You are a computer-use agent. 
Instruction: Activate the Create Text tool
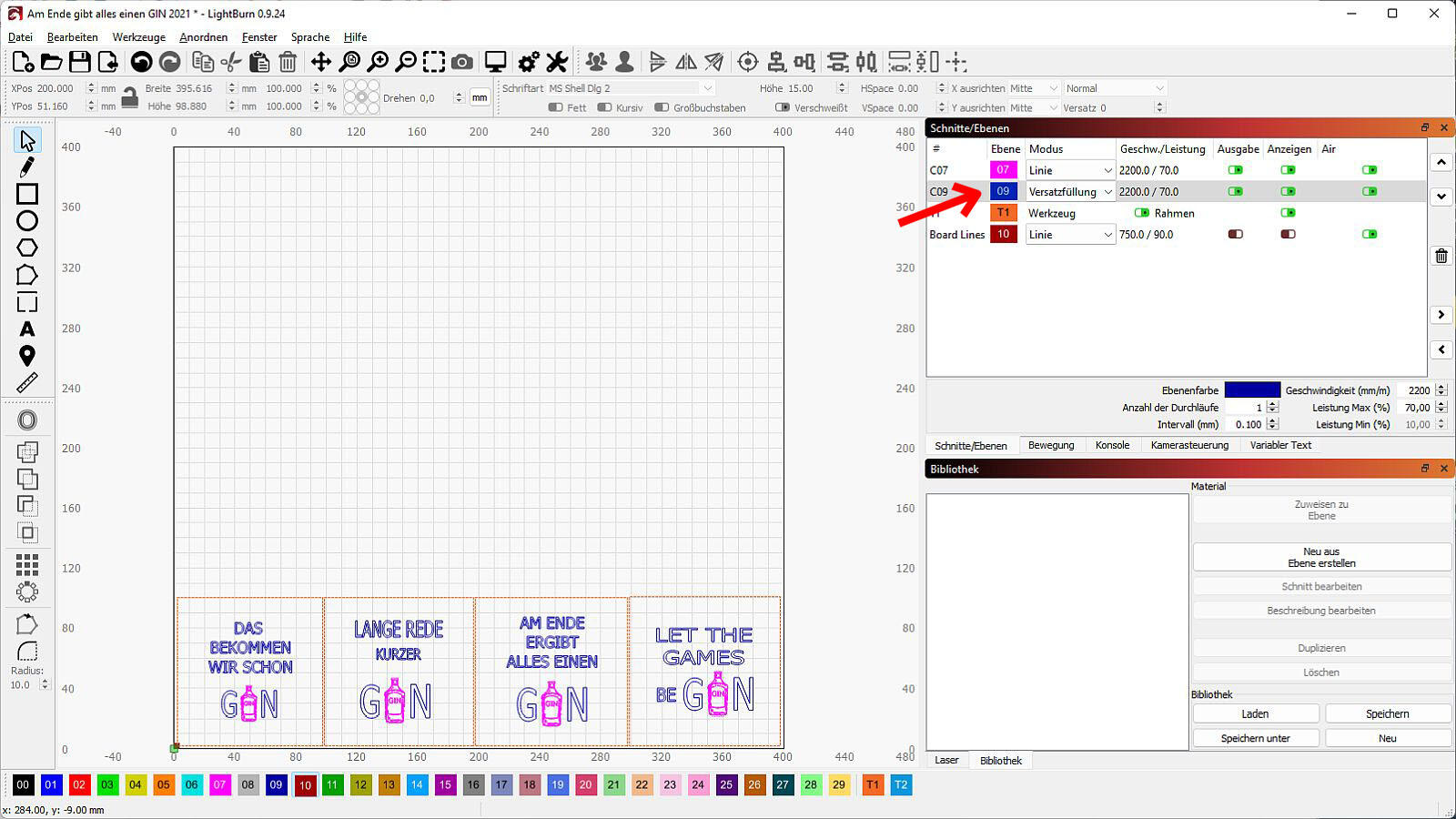point(27,329)
